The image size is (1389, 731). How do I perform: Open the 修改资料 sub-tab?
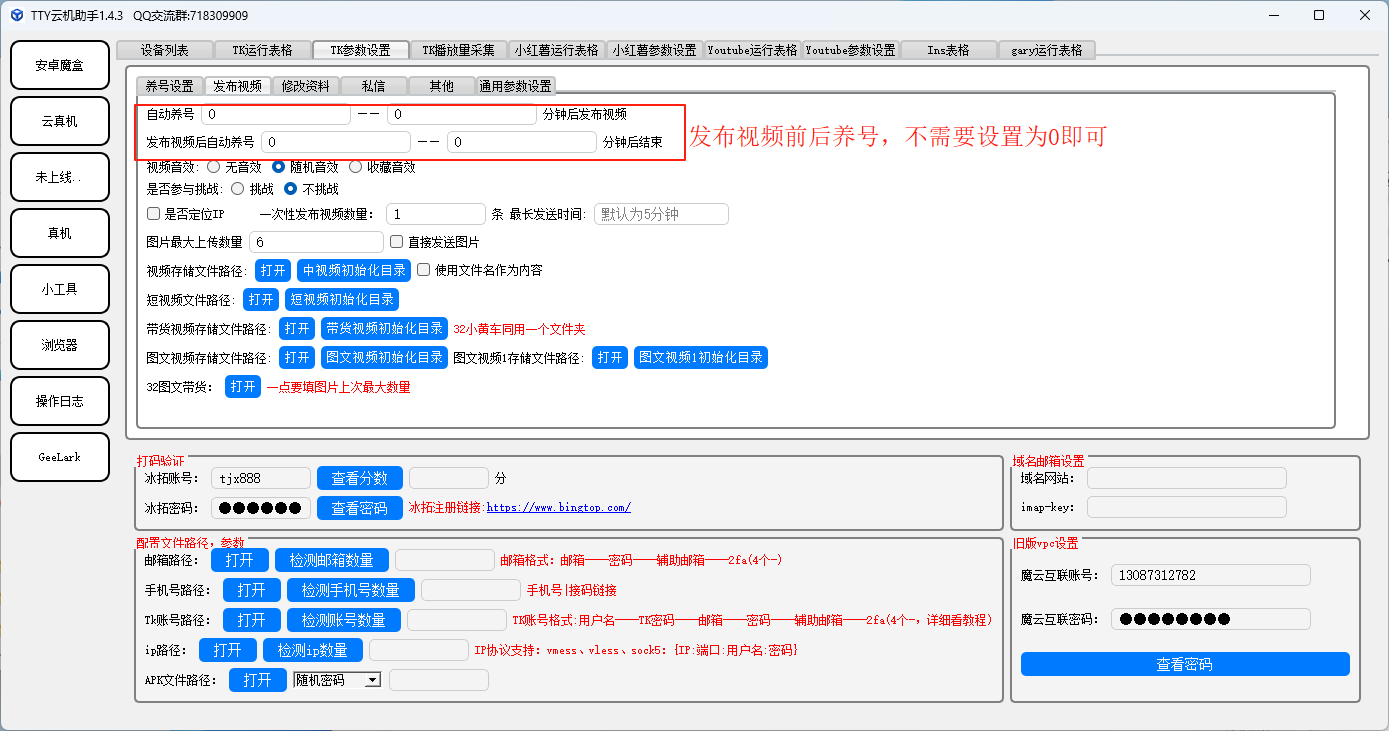coord(306,86)
